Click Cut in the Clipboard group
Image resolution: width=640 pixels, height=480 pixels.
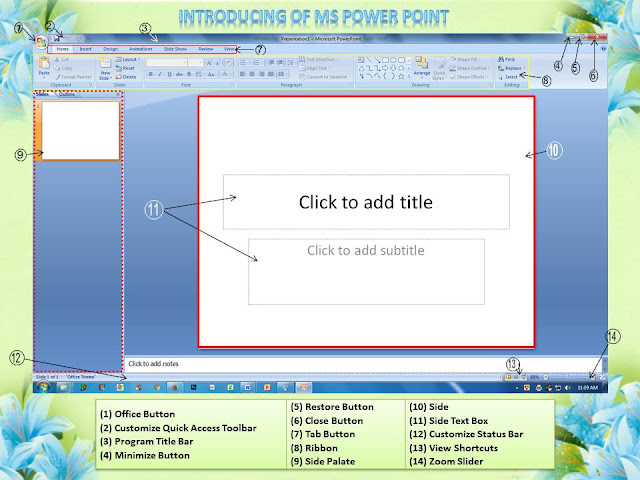62,60
